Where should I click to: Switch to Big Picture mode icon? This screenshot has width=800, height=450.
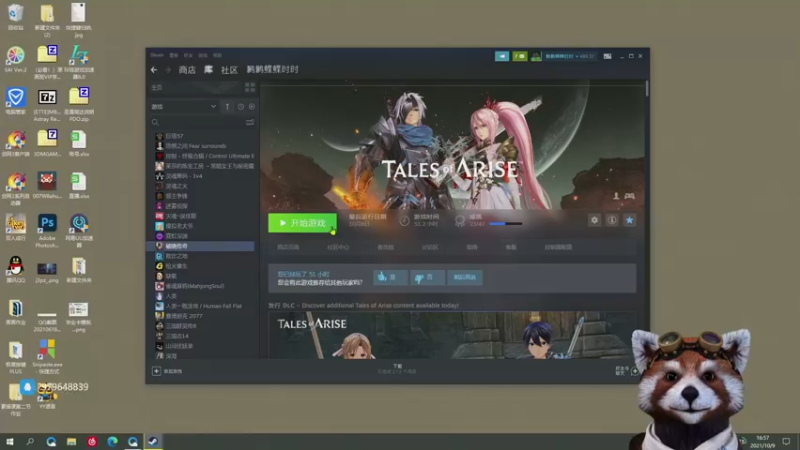click(607, 56)
